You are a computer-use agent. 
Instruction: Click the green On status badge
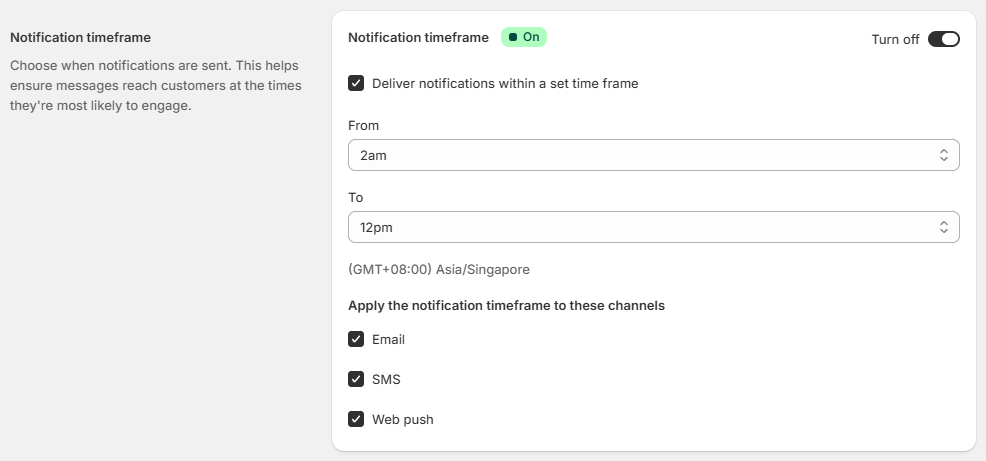pos(524,37)
